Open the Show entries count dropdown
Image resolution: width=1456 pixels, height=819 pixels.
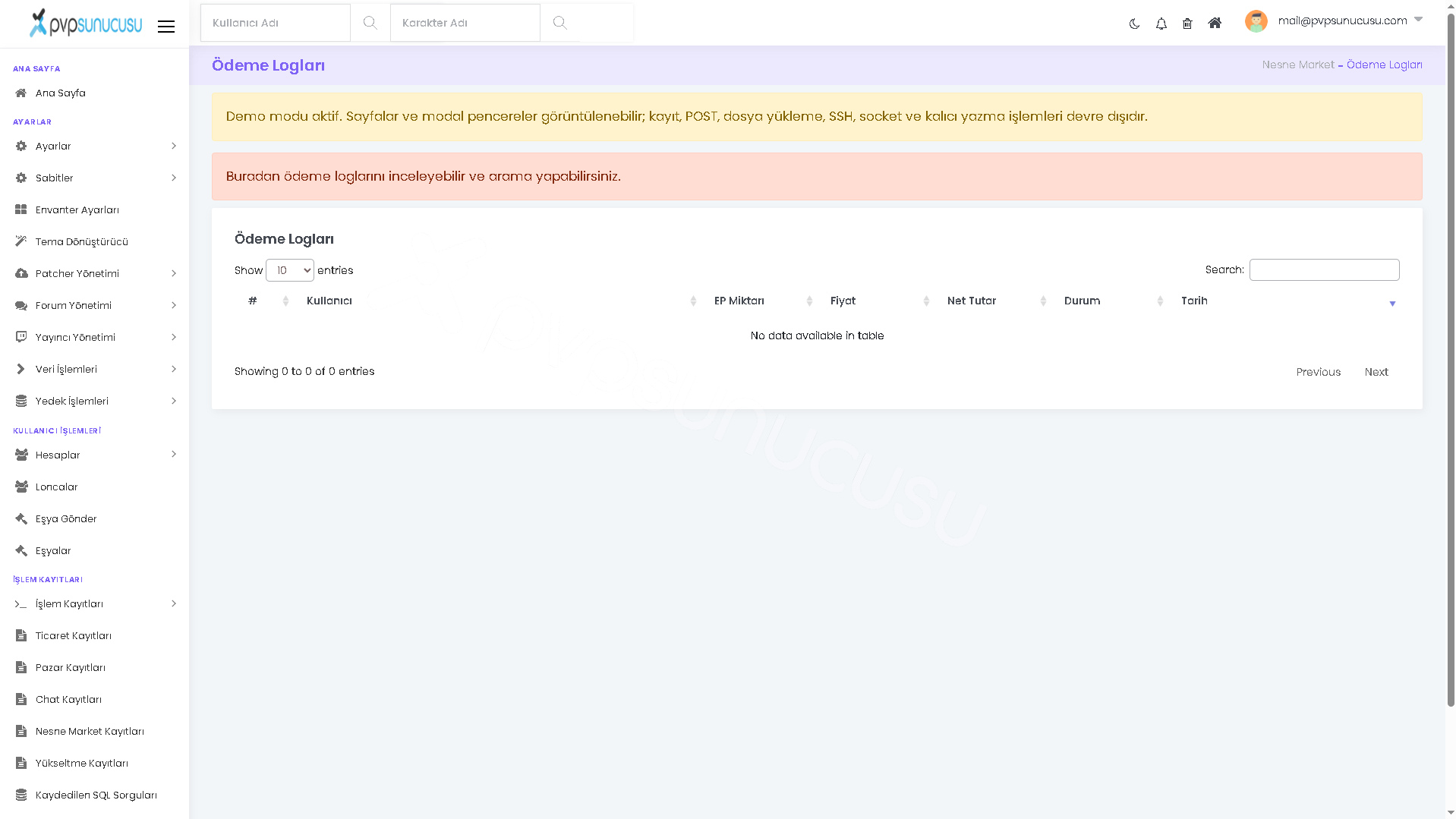click(x=289, y=270)
